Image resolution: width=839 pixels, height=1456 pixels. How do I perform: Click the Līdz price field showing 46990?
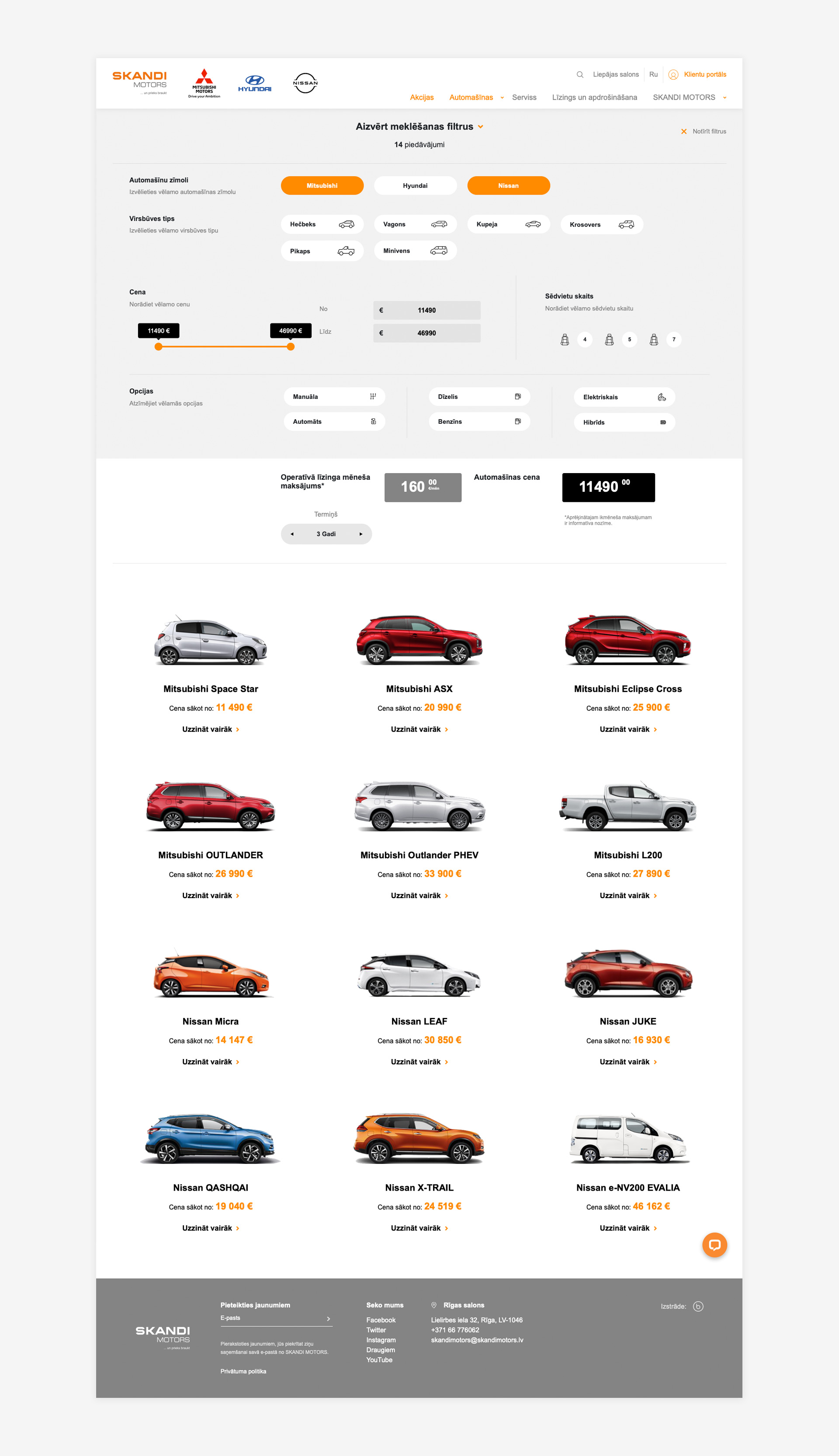[427, 333]
